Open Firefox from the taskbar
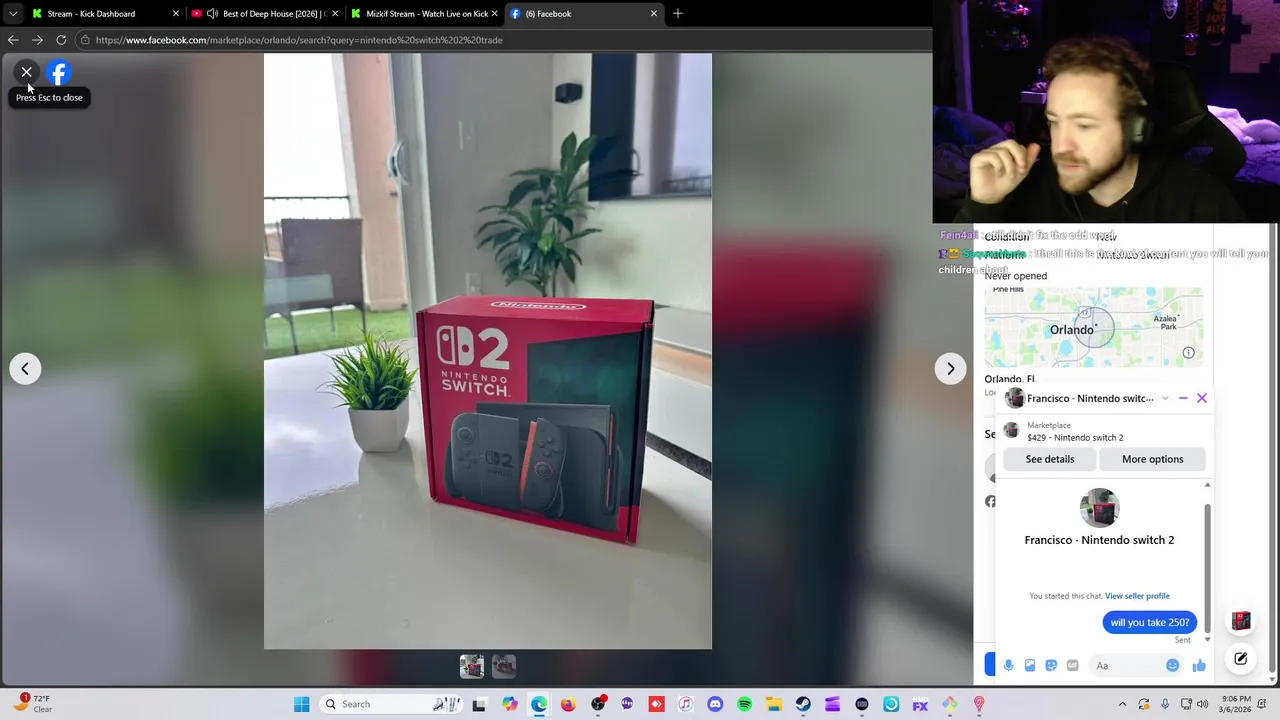Screen dimensions: 1280x720 568,704
